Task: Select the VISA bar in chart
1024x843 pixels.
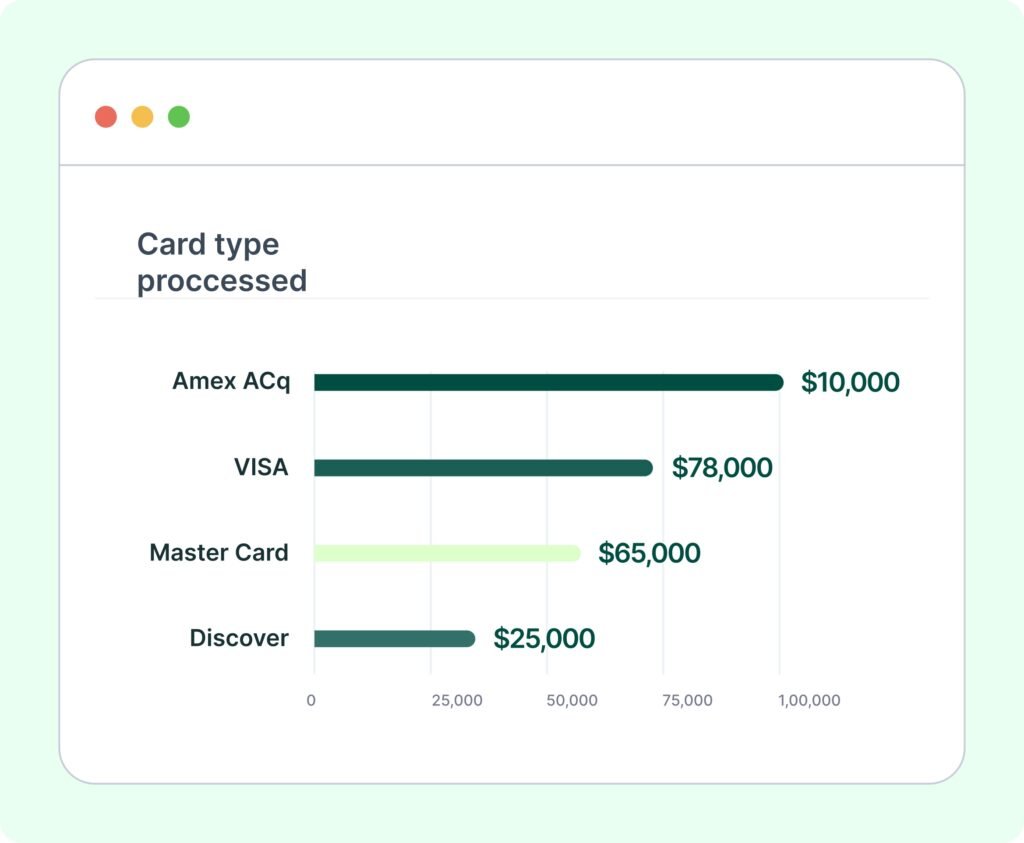Action: 483,468
